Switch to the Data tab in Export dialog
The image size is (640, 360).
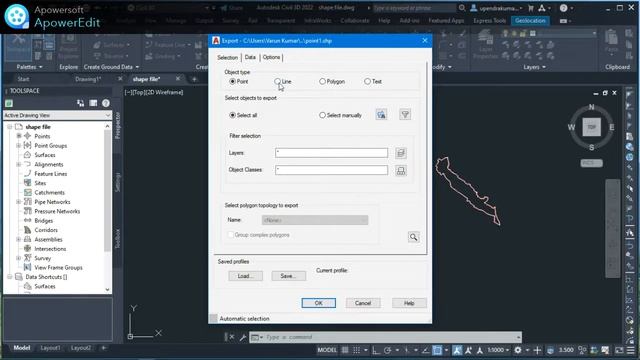(250, 58)
